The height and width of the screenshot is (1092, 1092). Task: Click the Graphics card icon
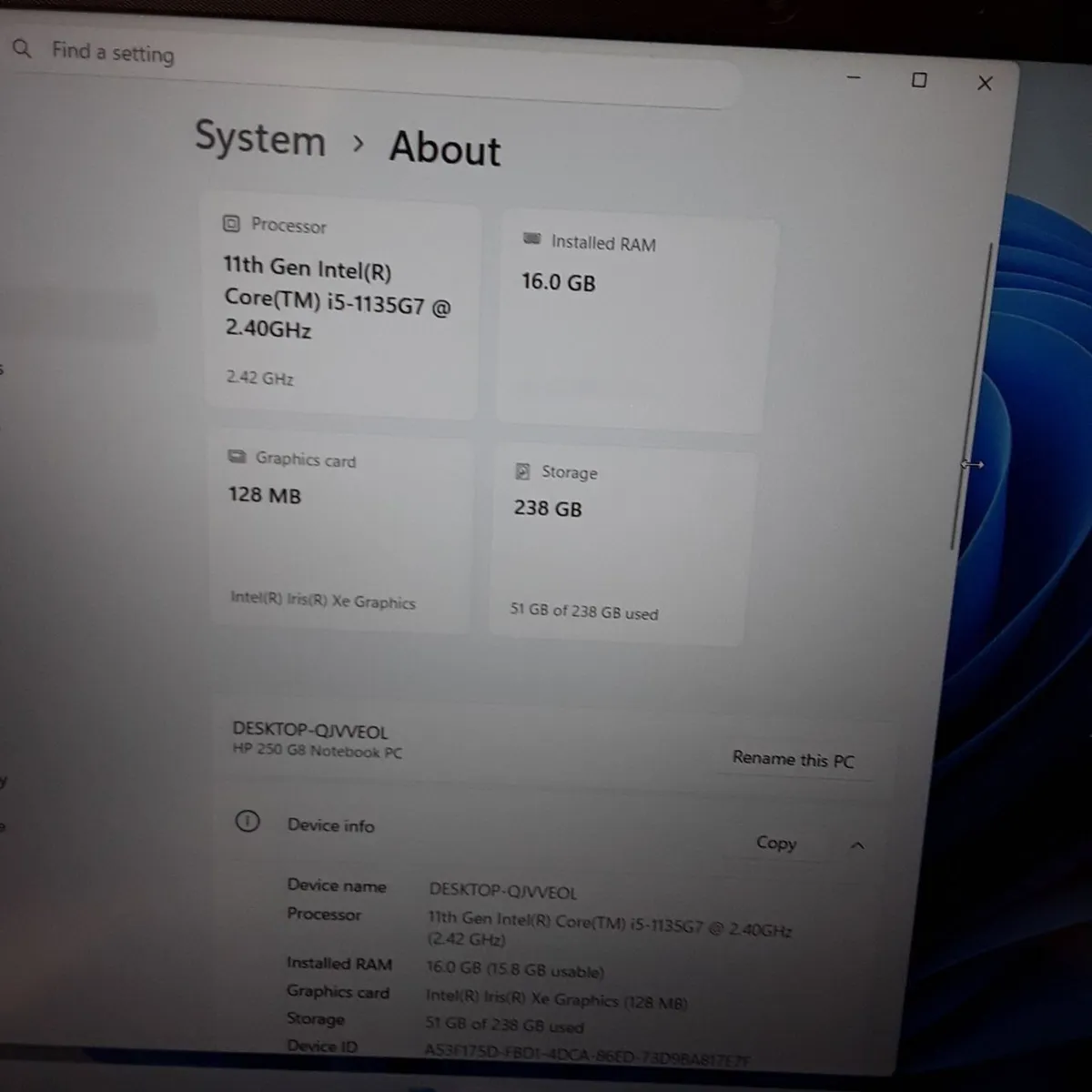pyautogui.click(x=237, y=456)
